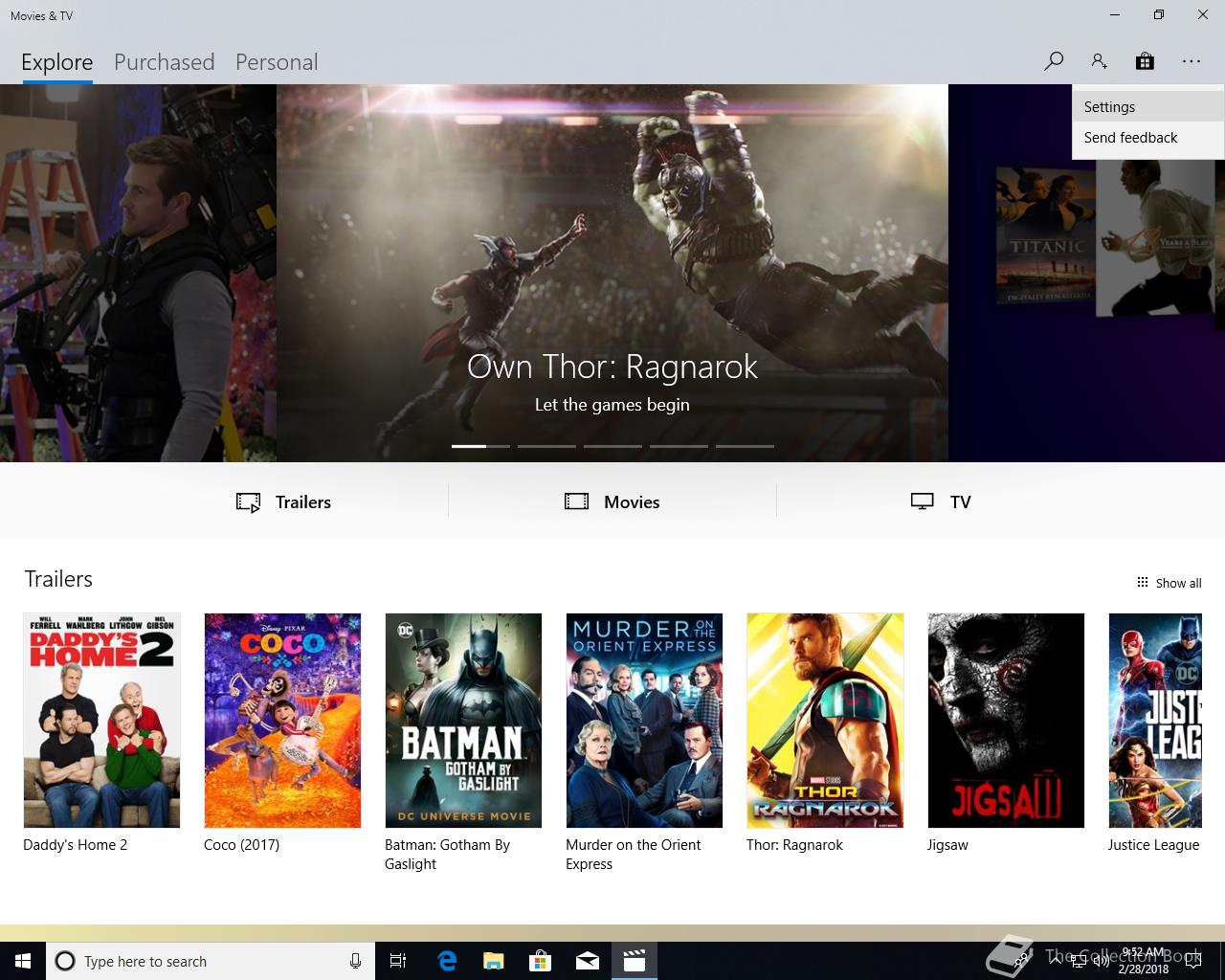This screenshot has width=1225, height=980.
Task: Open Daddy's Home 2 trailer poster
Action: (101, 721)
